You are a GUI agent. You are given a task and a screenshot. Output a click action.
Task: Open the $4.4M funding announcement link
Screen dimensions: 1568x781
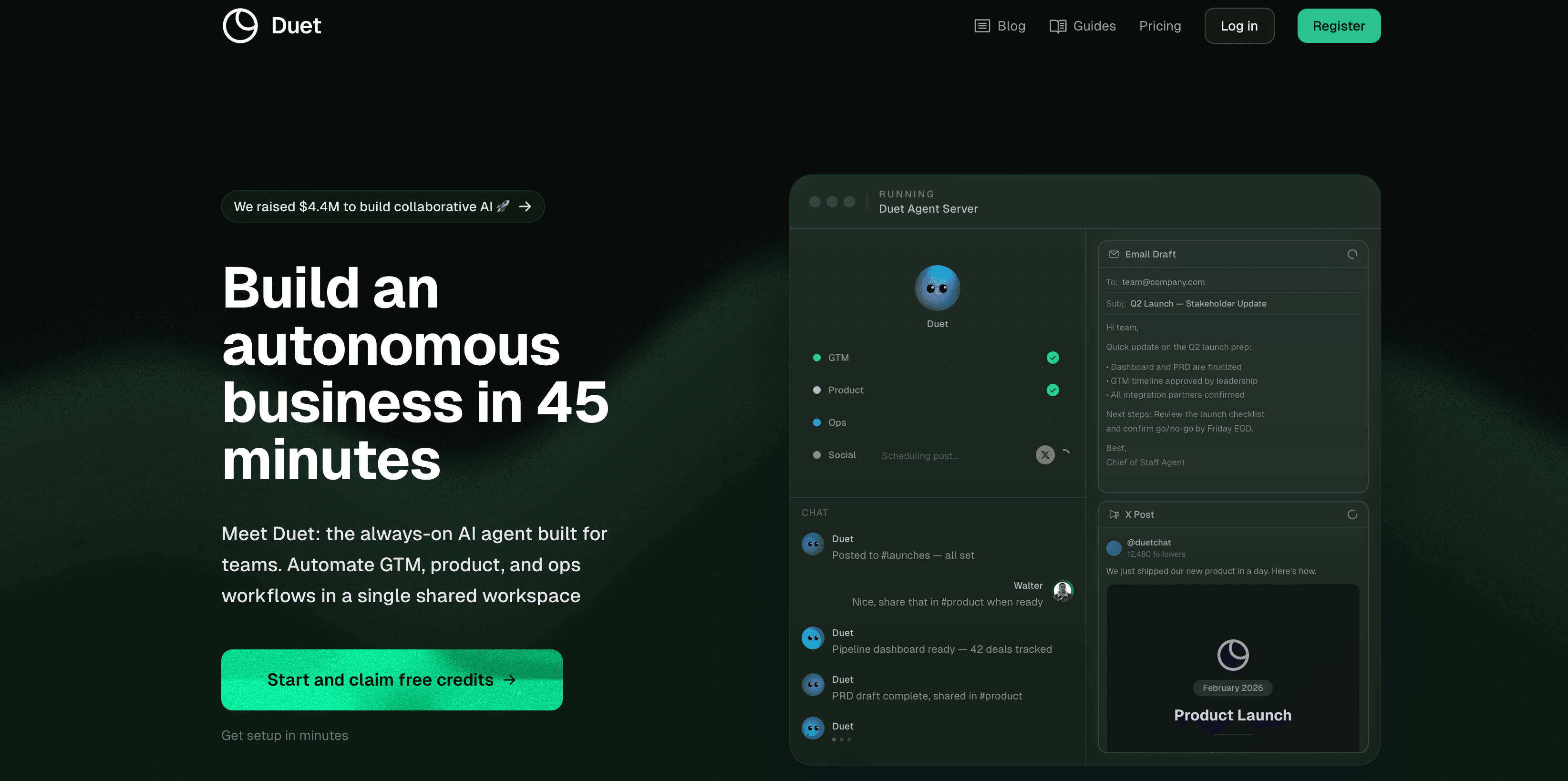coord(382,206)
